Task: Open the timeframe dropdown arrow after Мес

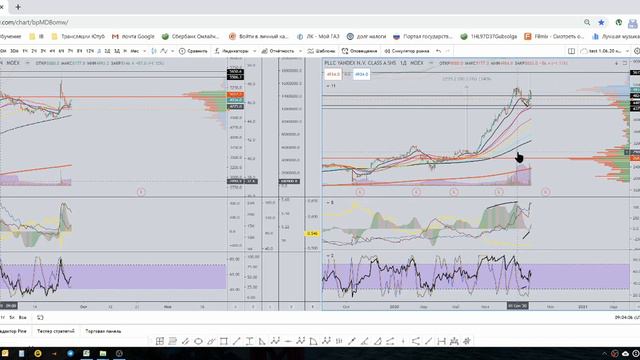Action: (x=144, y=51)
